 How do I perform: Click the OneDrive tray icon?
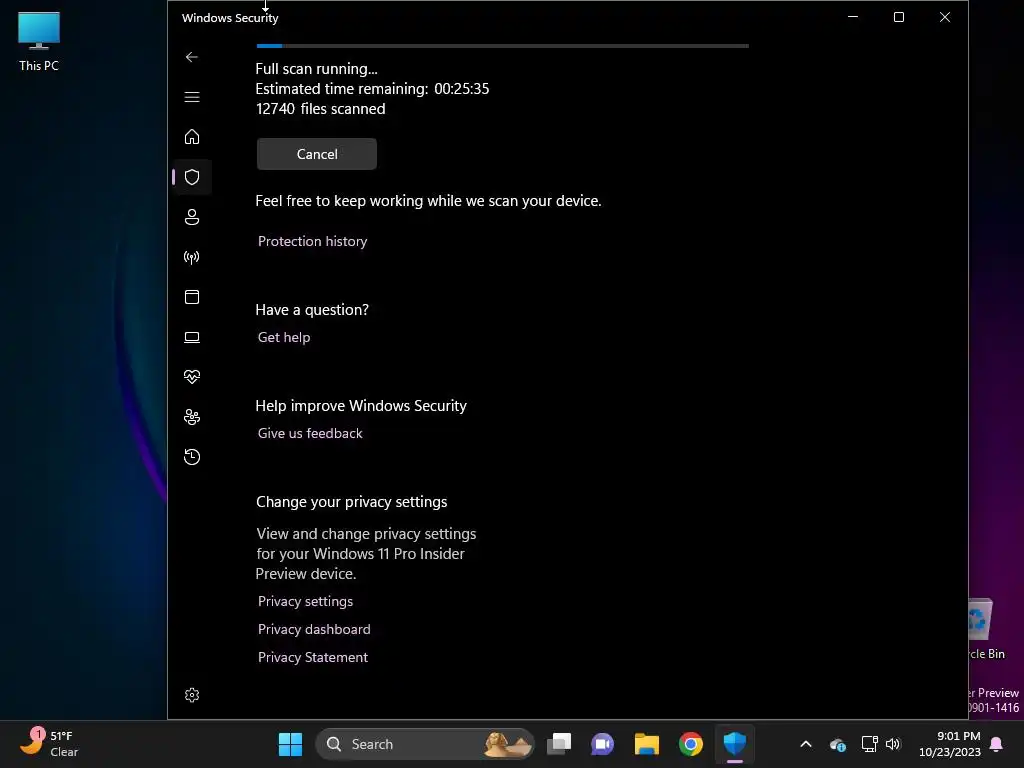[x=838, y=744]
